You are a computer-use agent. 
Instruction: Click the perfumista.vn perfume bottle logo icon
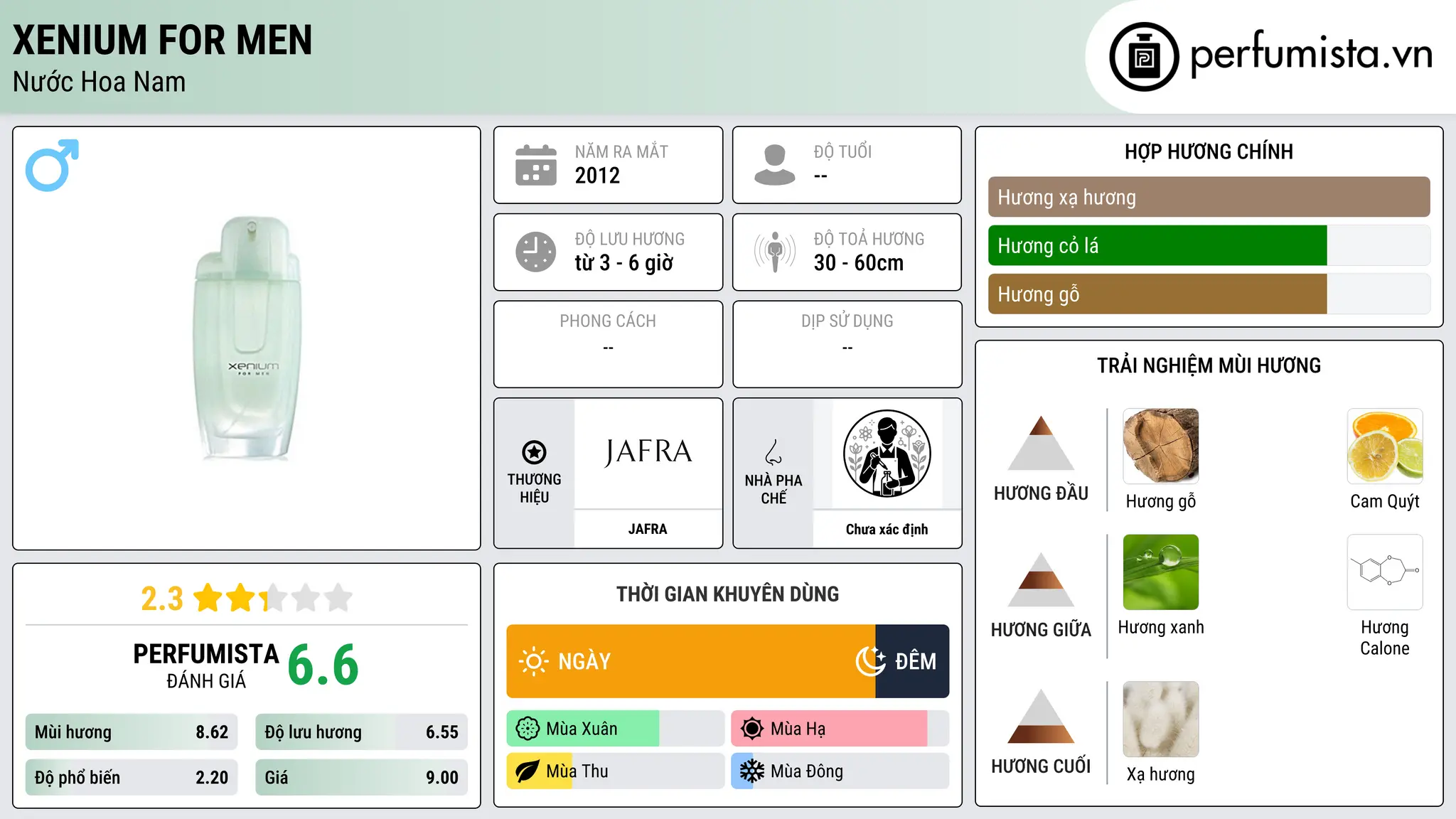(x=1144, y=57)
